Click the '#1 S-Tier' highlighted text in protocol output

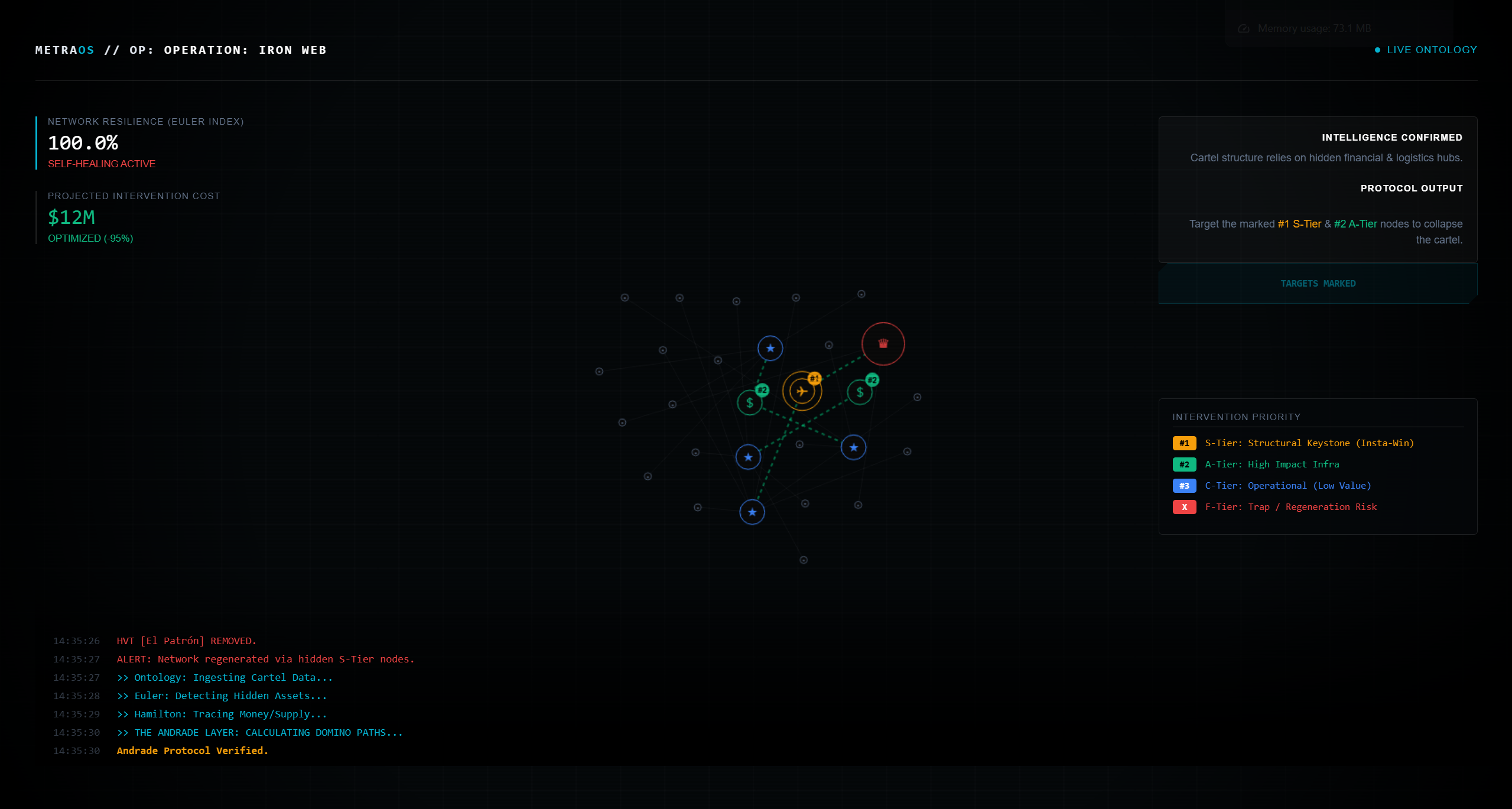tap(1299, 224)
